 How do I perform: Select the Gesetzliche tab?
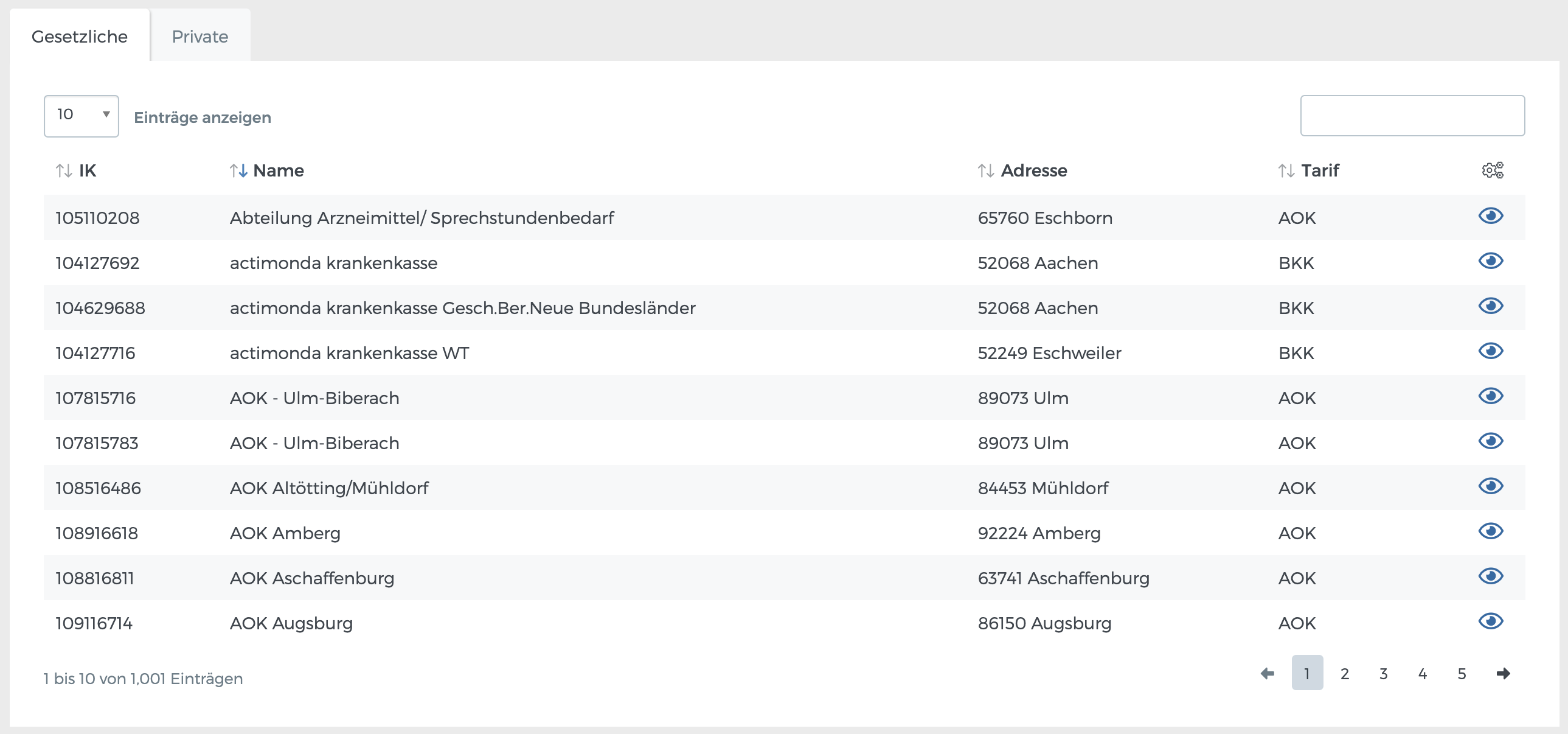[x=80, y=37]
